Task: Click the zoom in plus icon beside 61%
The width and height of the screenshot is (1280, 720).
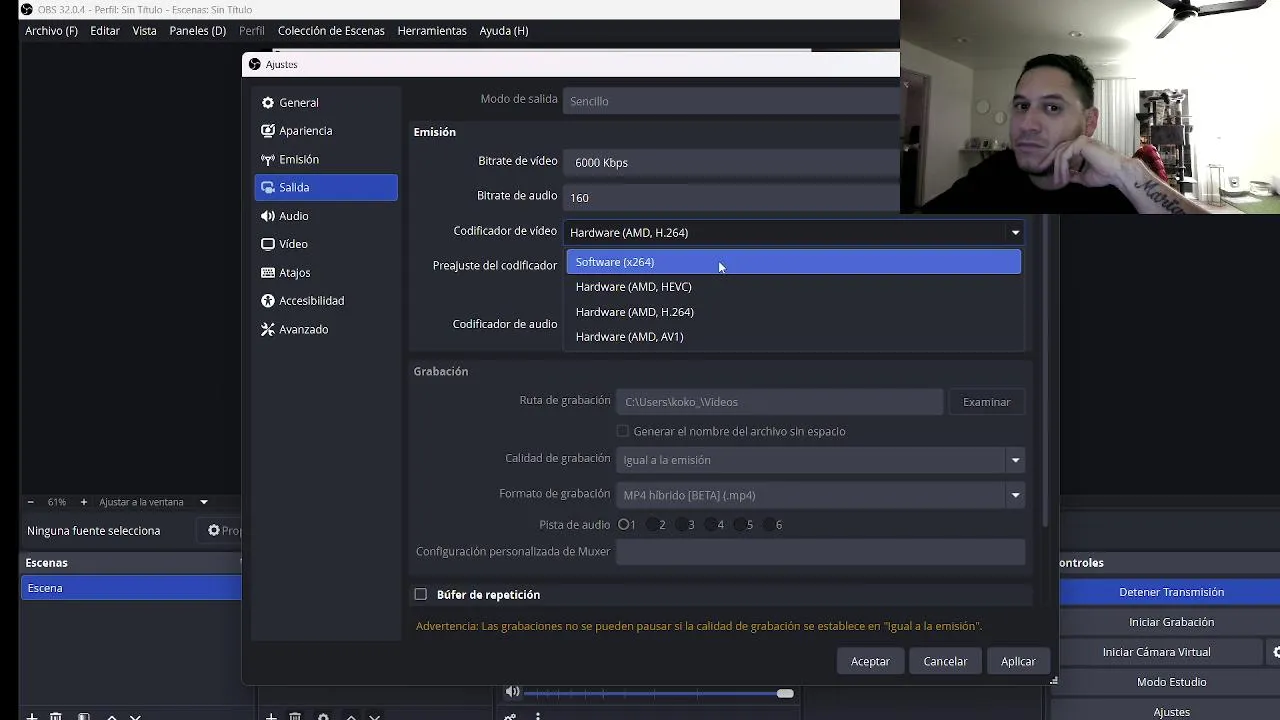Action: pyautogui.click(x=84, y=502)
